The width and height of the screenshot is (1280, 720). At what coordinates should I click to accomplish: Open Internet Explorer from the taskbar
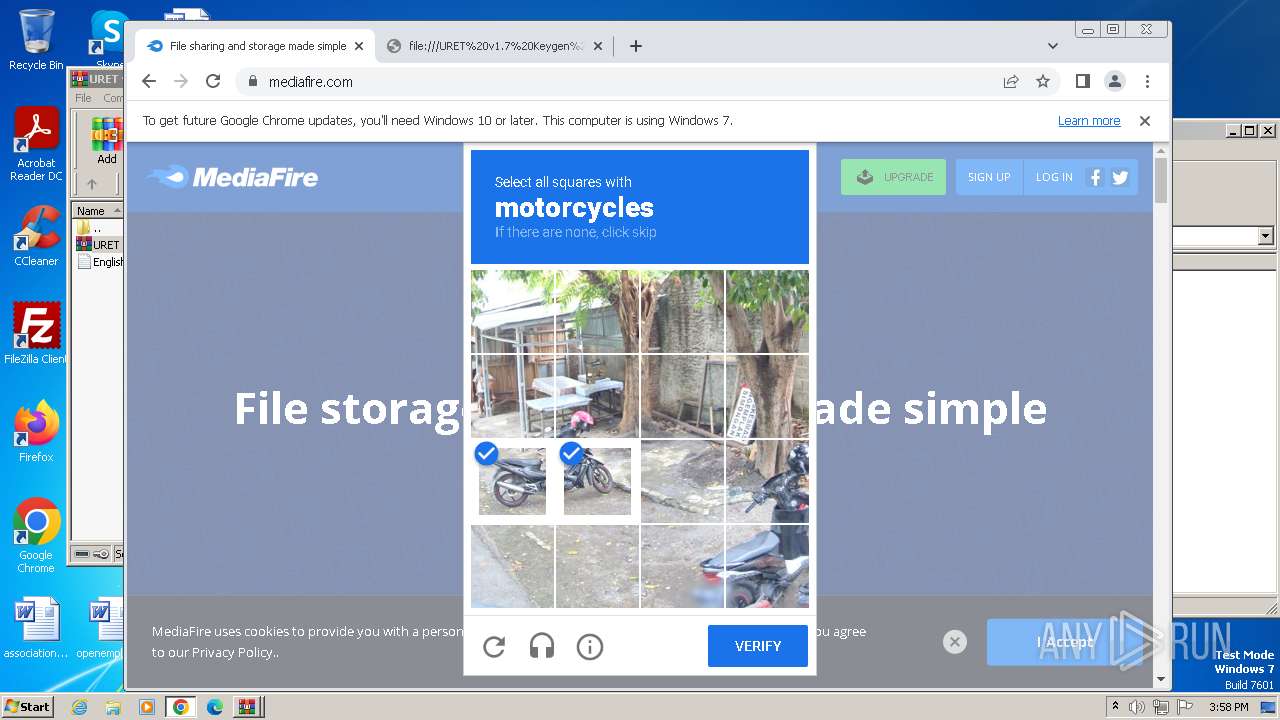[79, 707]
